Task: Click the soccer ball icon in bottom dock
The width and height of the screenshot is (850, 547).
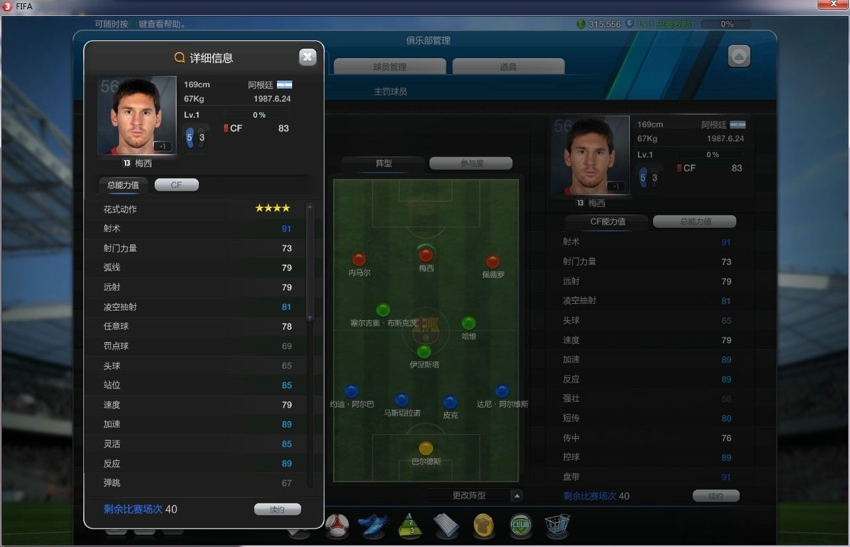Action: [x=337, y=525]
